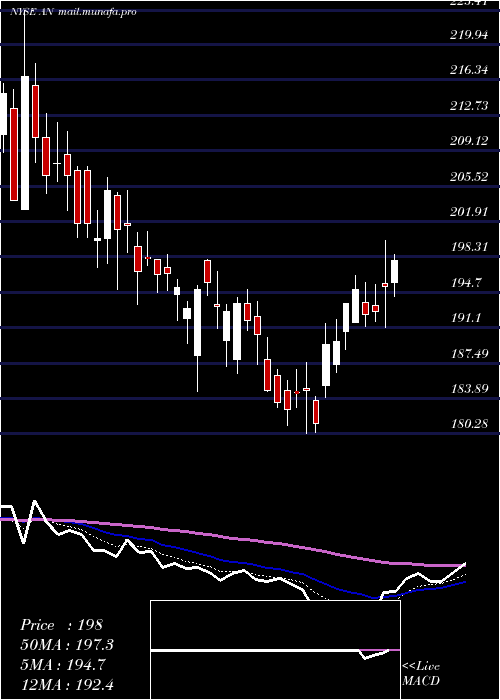
Task: Click the NYSE AN mail.munafa.pro title
Action: [x=73, y=12]
